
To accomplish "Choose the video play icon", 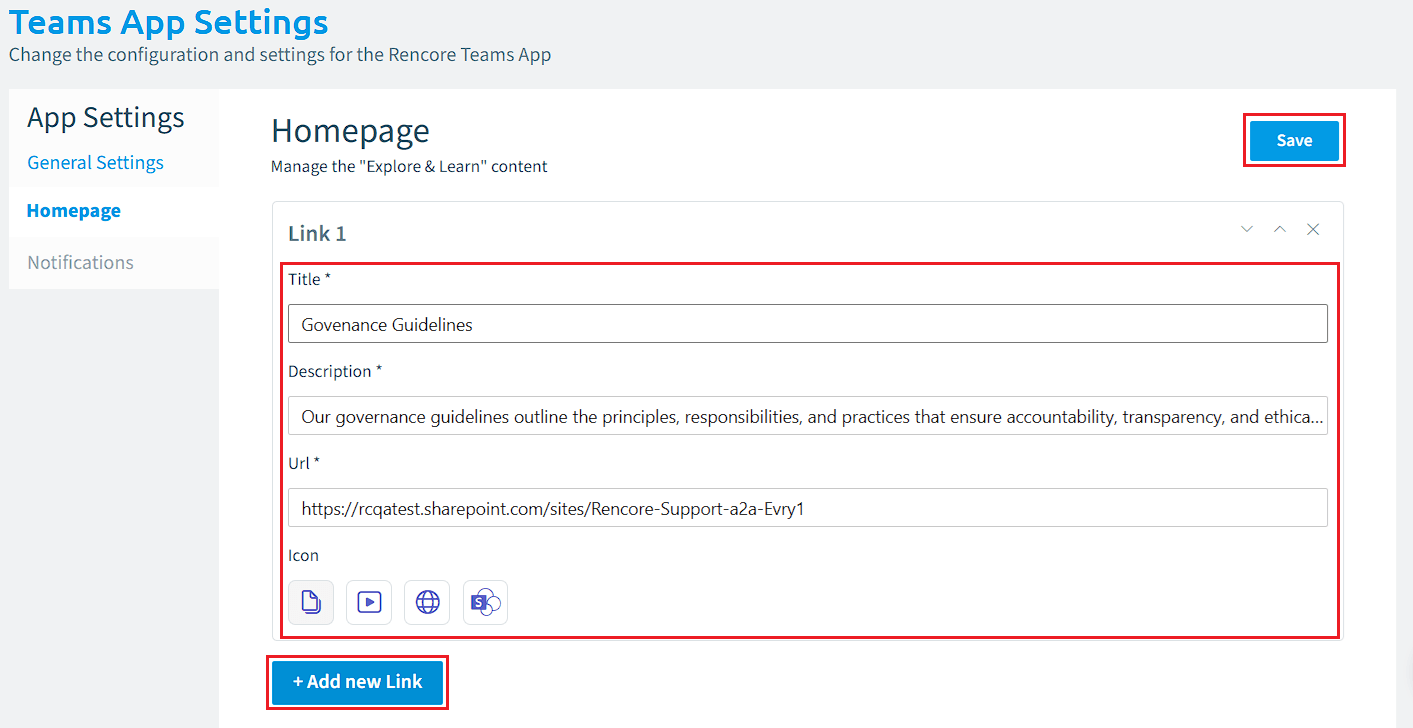I will click(369, 602).
